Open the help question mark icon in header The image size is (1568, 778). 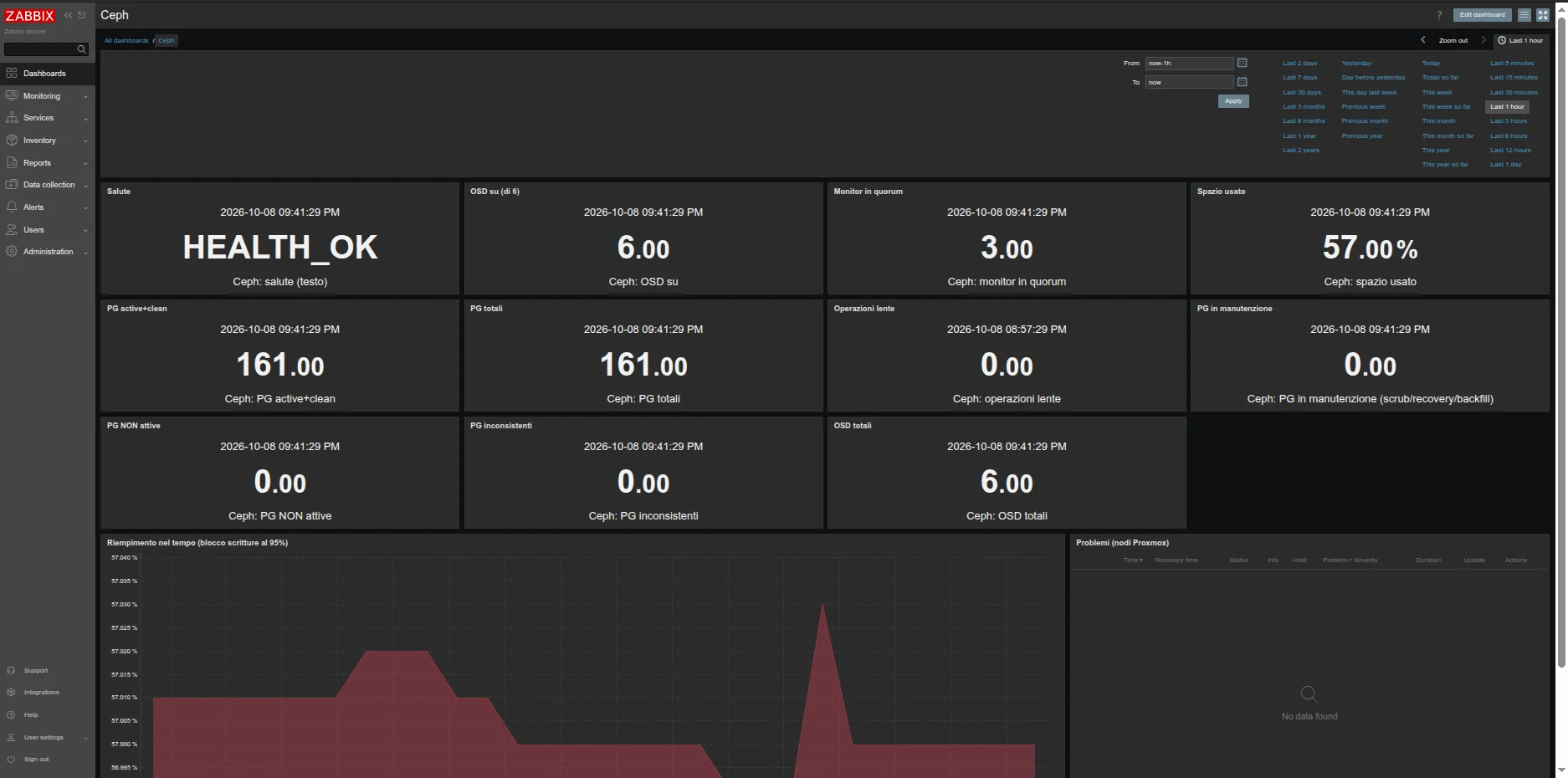tap(1439, 15)
